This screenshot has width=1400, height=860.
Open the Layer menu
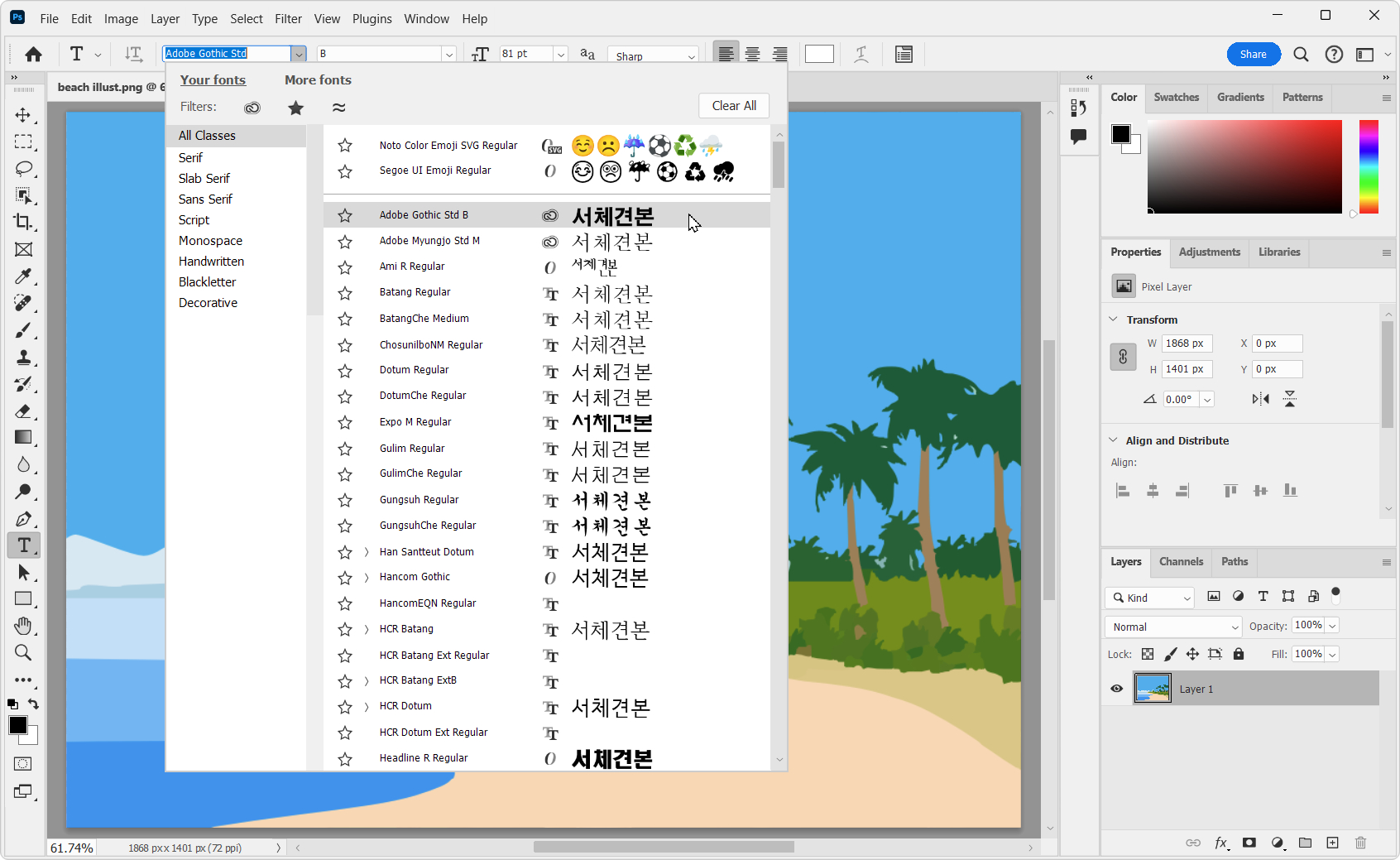(x=165, y=18)
